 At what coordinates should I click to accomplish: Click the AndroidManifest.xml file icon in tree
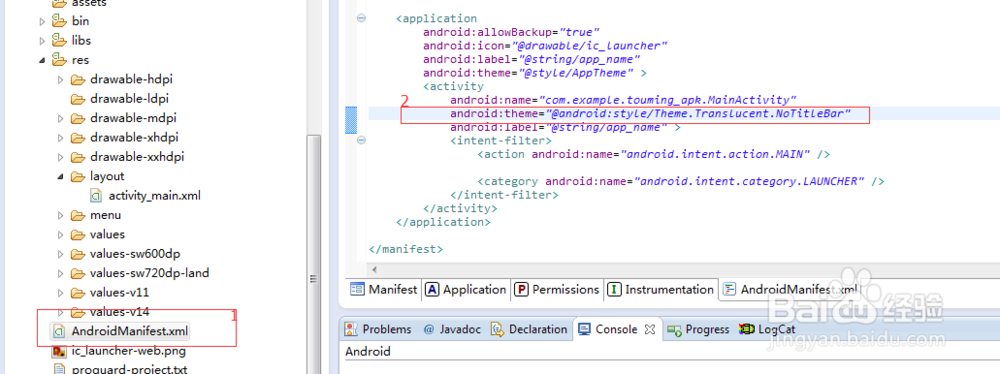59,331
